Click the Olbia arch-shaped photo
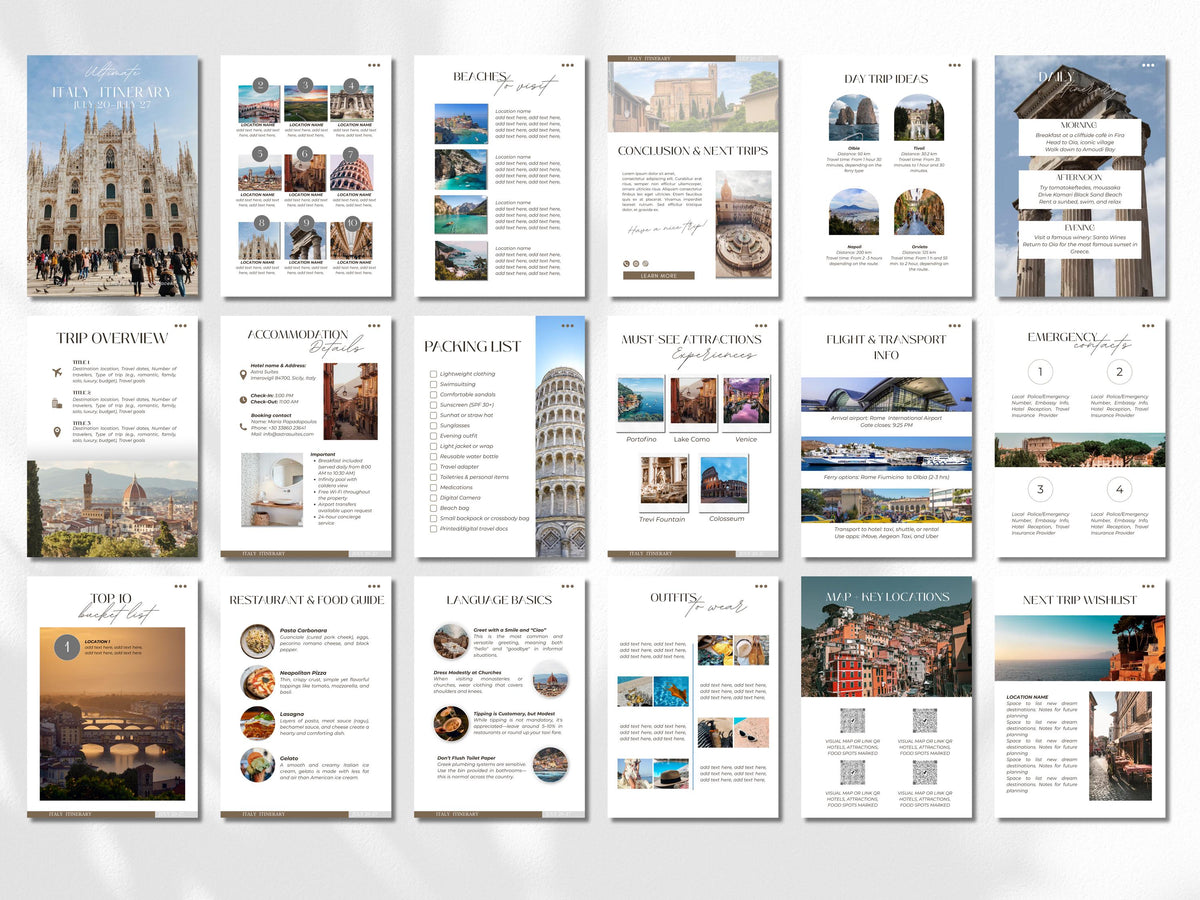The width and height of the screenshot is (1200, 900). (x=854, y=118)
